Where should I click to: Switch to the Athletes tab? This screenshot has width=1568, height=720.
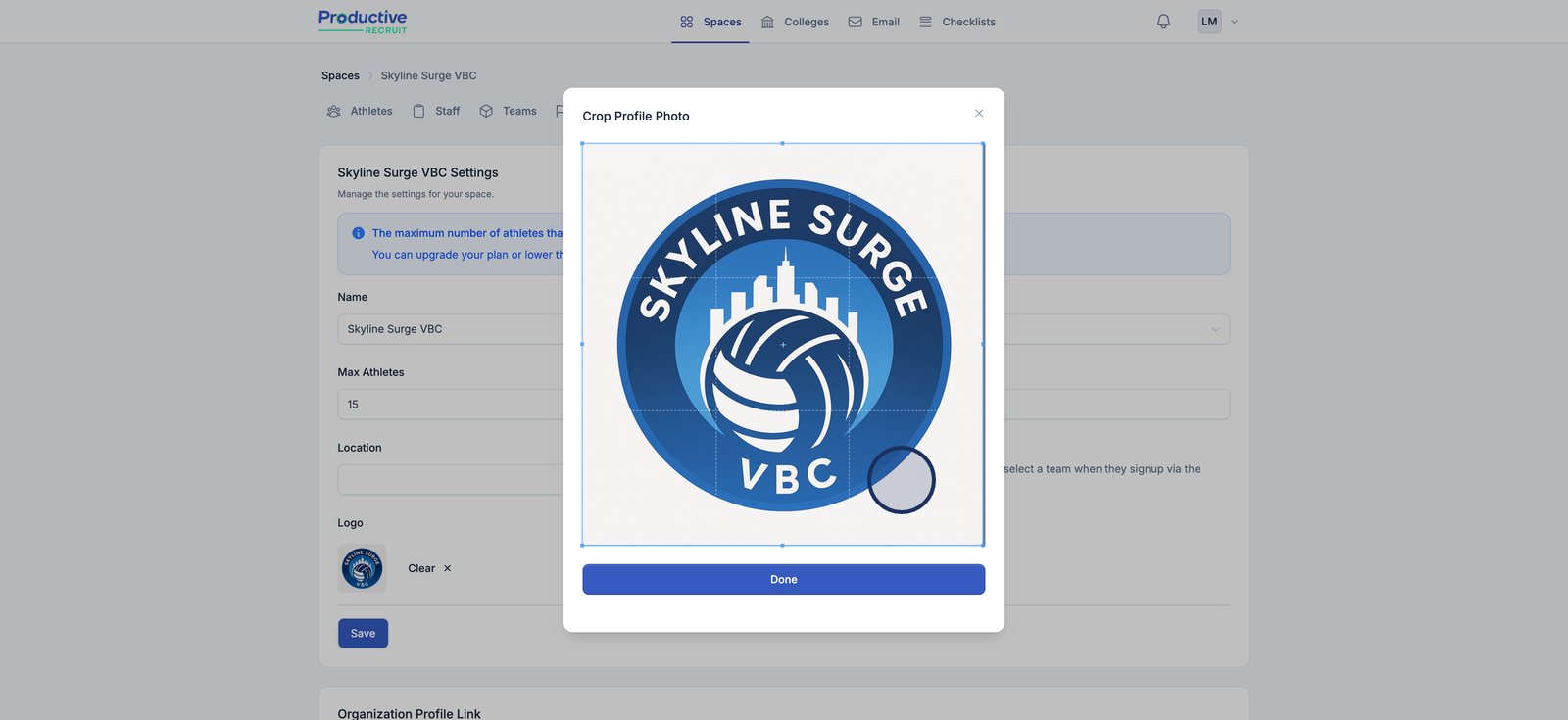[x=360, y=111]
